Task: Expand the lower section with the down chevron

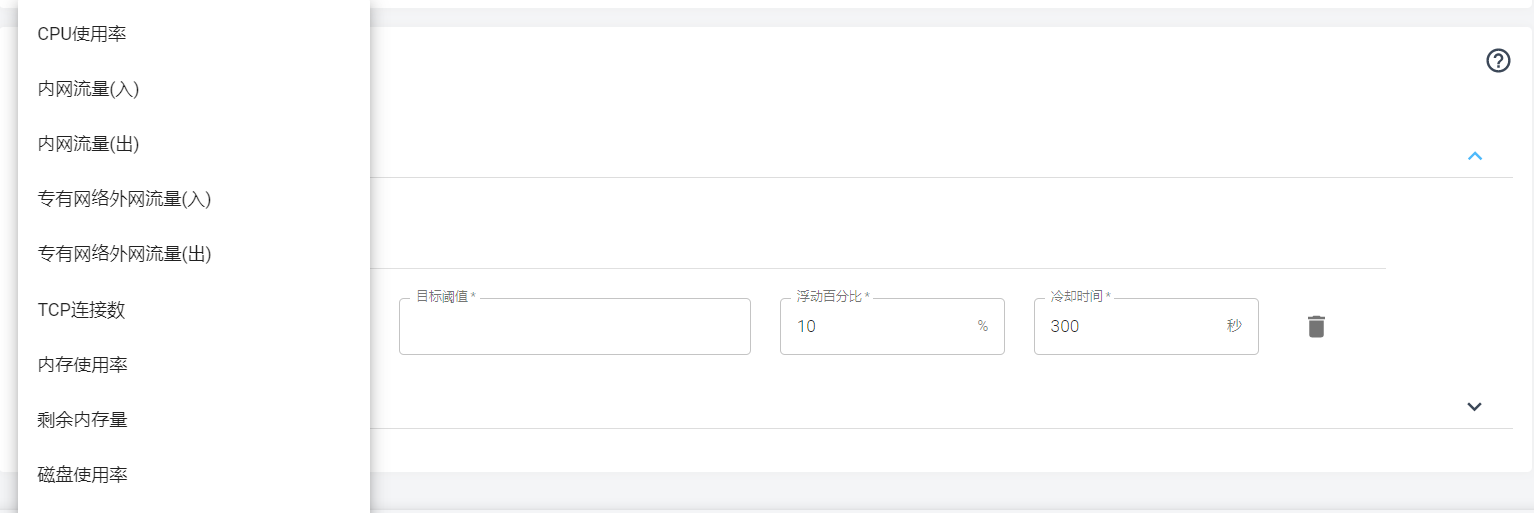Action: [x=1474, y=406]
